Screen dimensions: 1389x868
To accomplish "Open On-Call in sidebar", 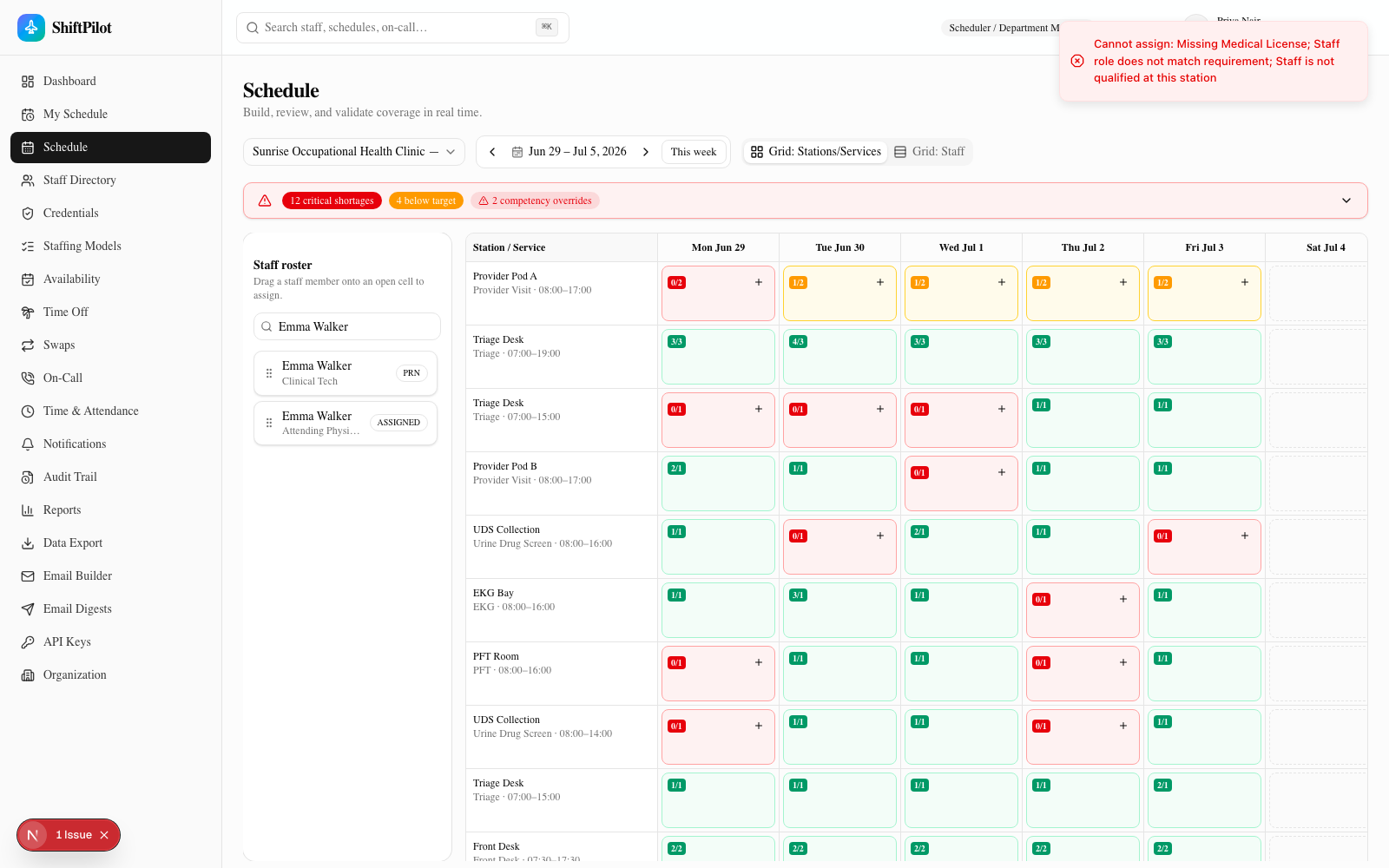I will 110,378.
